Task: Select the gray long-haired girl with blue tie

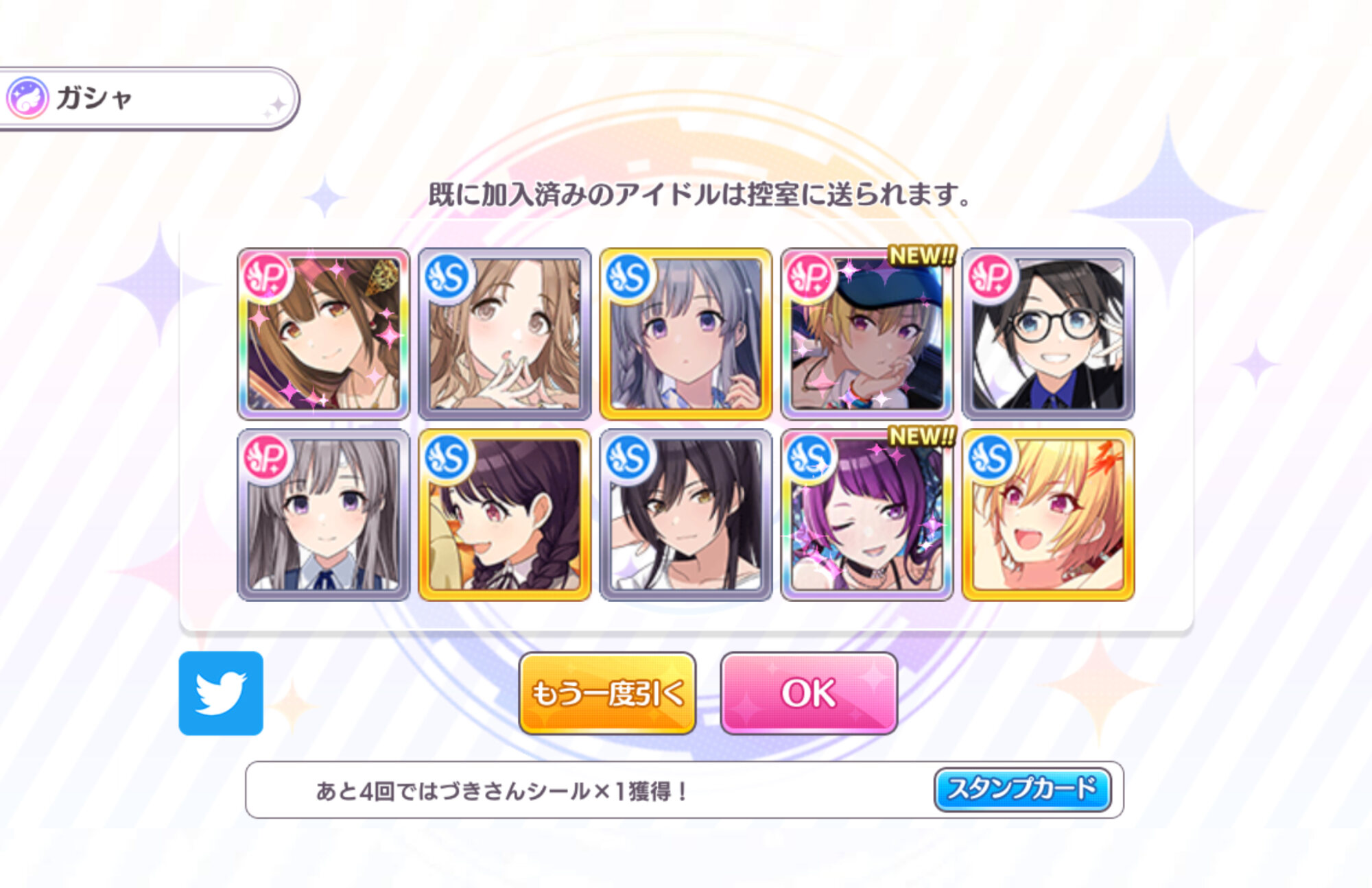Action: (x=323, y=515)
